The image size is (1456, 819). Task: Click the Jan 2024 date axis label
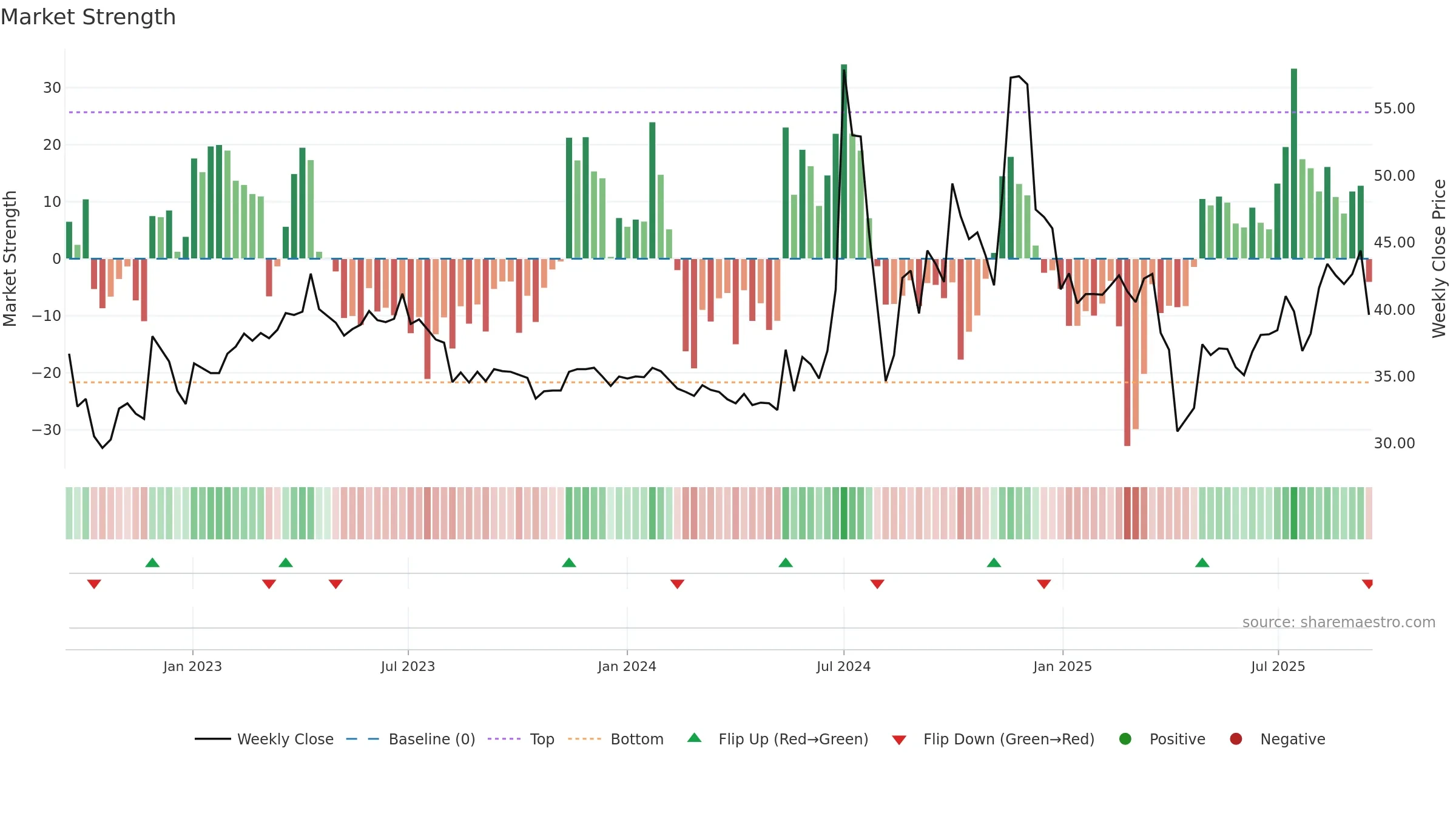[x=627, y=667]
